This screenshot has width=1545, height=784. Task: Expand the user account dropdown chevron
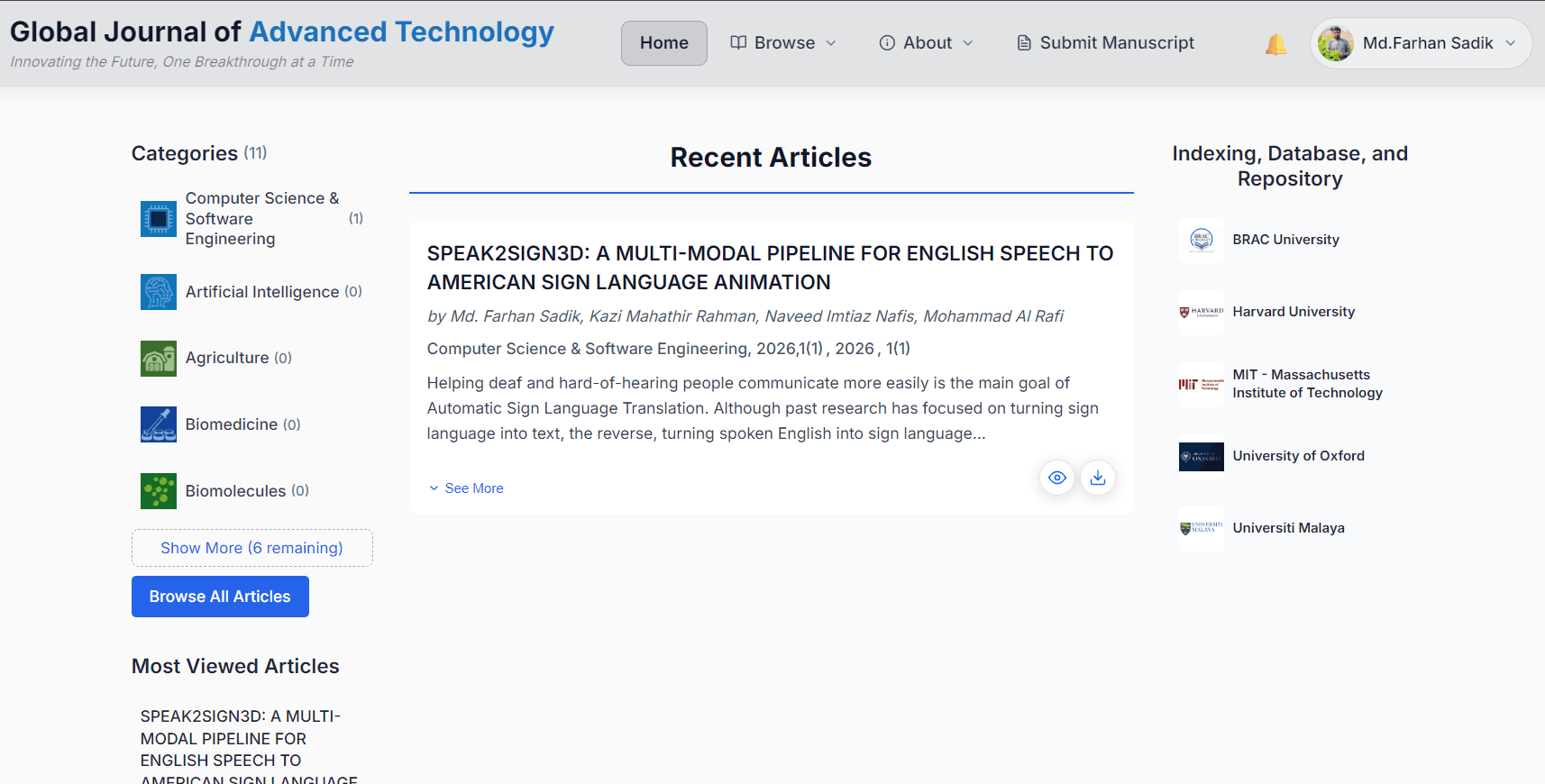(1511, 43)
